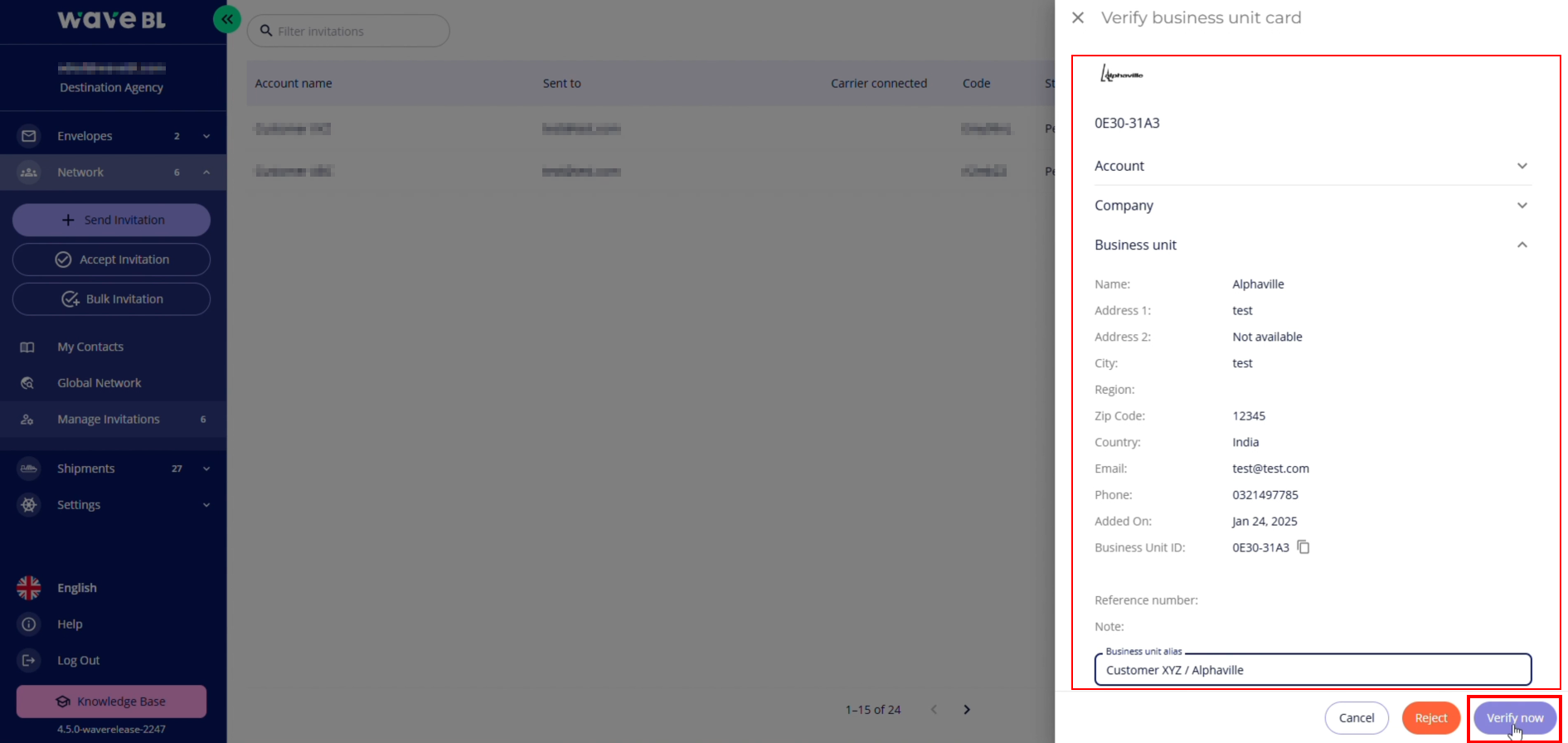Open the Envelopes mail icon
The image size is (1568, 743).
29,136
